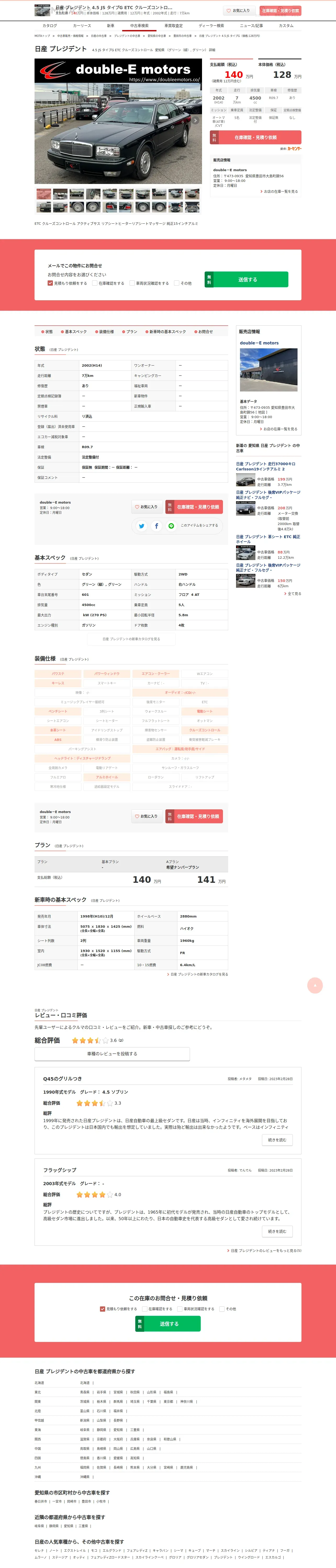This screenshot has height=1568, width=336.
Task: Show previous photo with left carousel arrow
Action: (41, 120)
